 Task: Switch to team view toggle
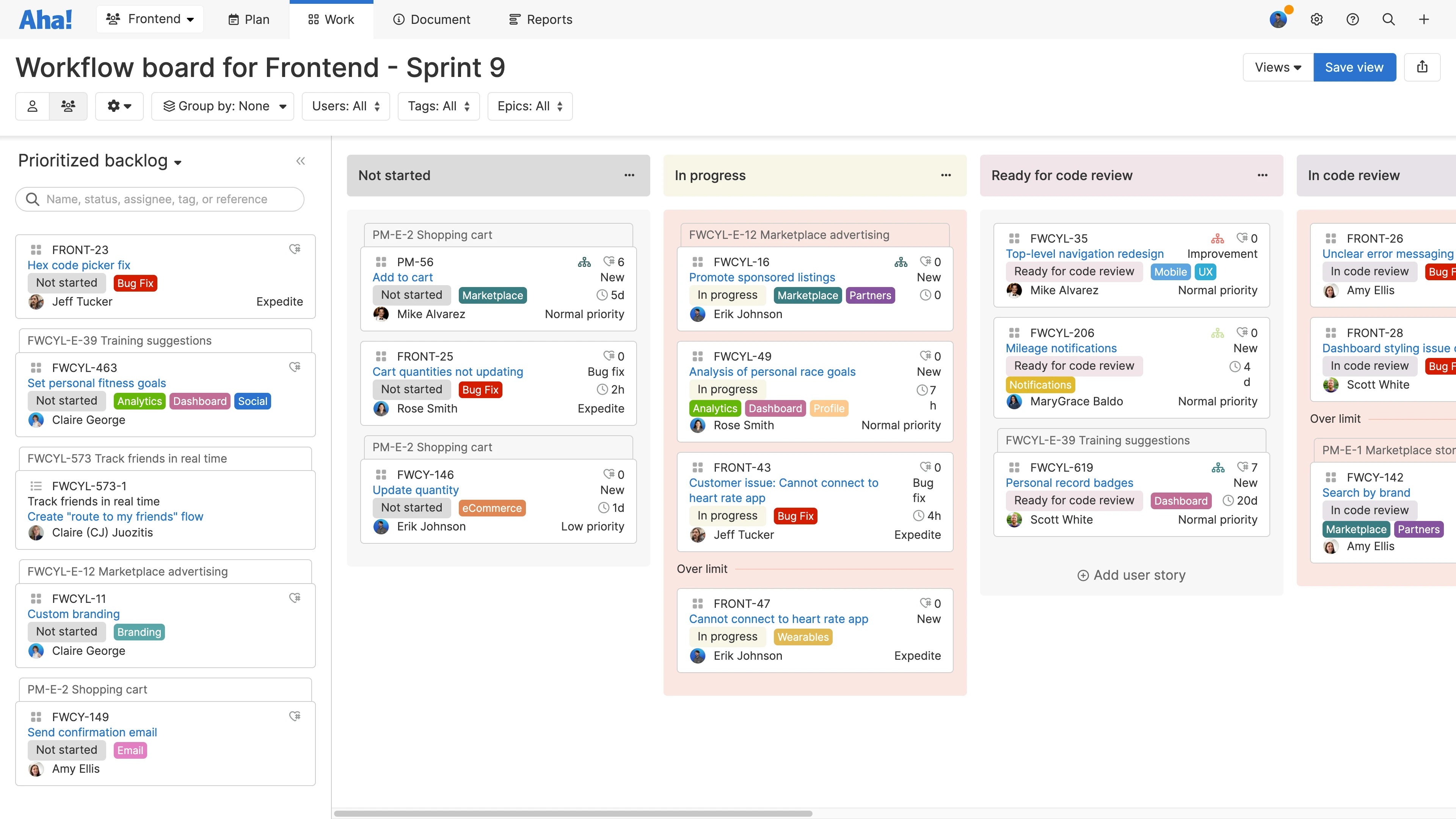(x=68, y=106)
